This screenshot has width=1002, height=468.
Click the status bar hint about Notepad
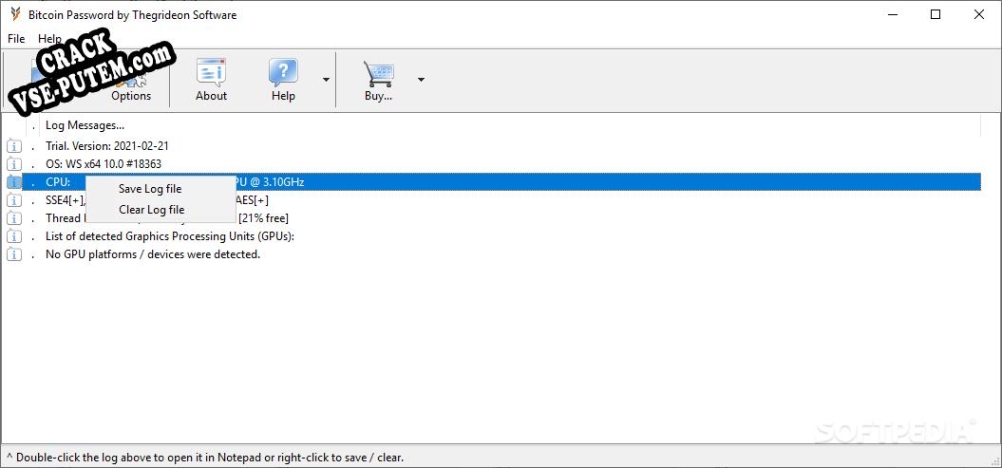(x=205, y=458)
